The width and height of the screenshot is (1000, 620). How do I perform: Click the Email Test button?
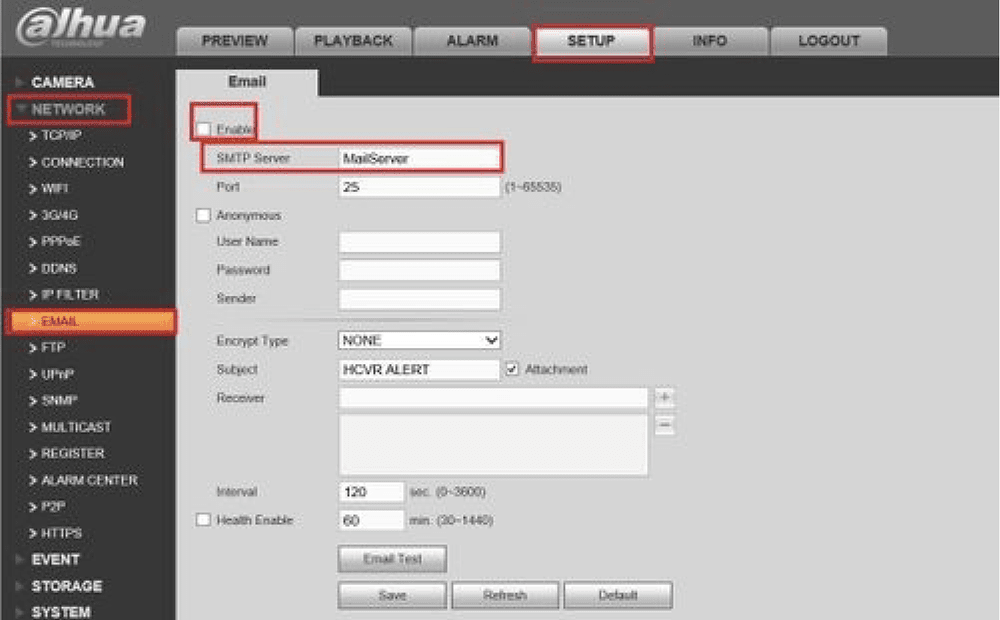coord(391,559)
